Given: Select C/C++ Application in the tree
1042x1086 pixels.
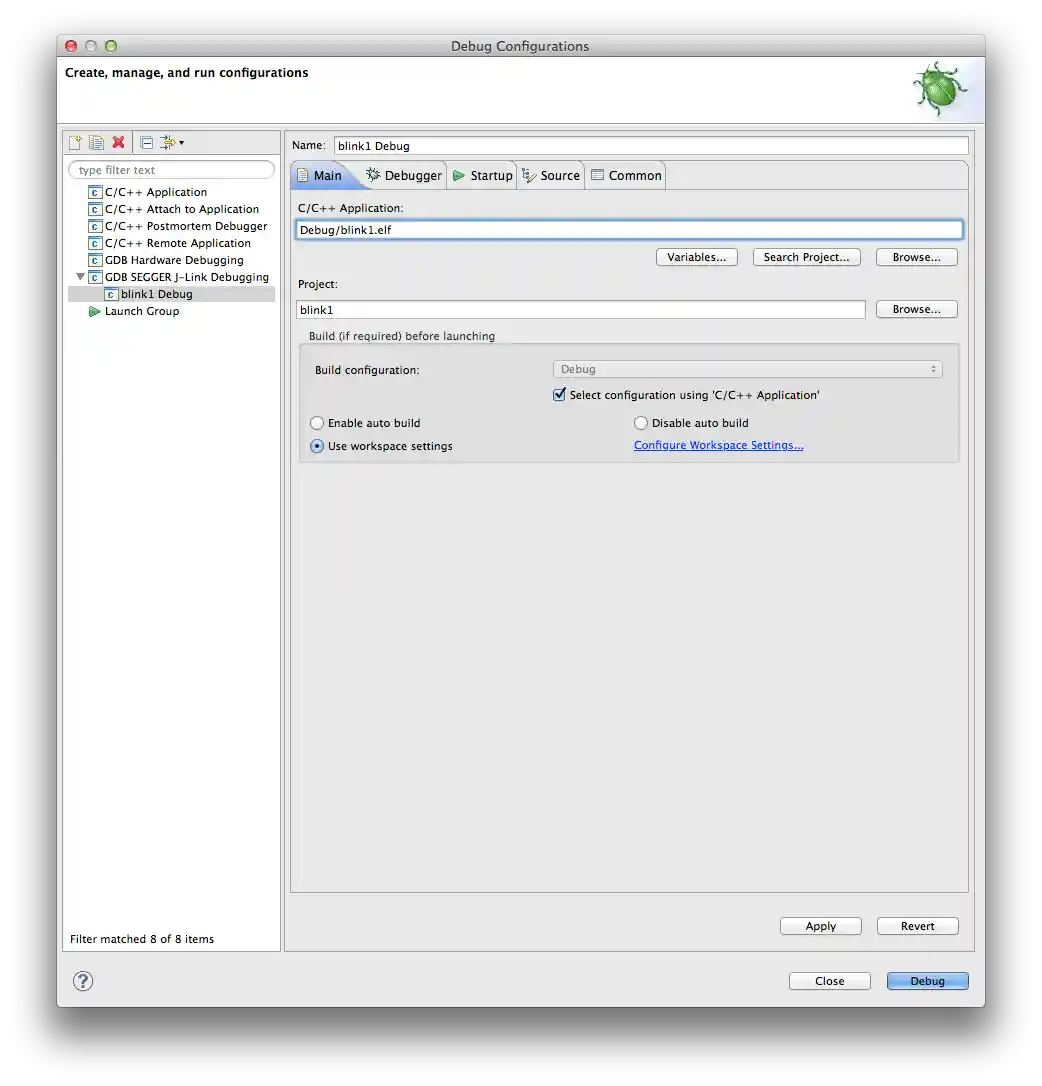Looking at the screenshot, I should click(x=156, y=192).
